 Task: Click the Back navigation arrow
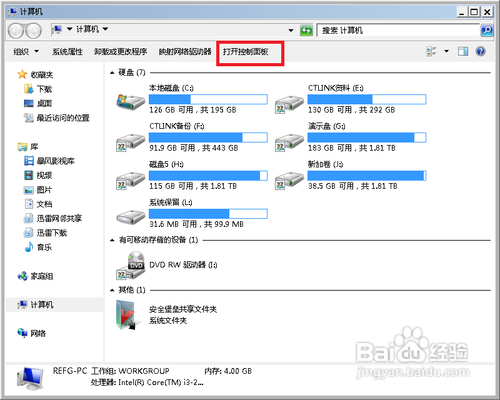pos(16,31)
